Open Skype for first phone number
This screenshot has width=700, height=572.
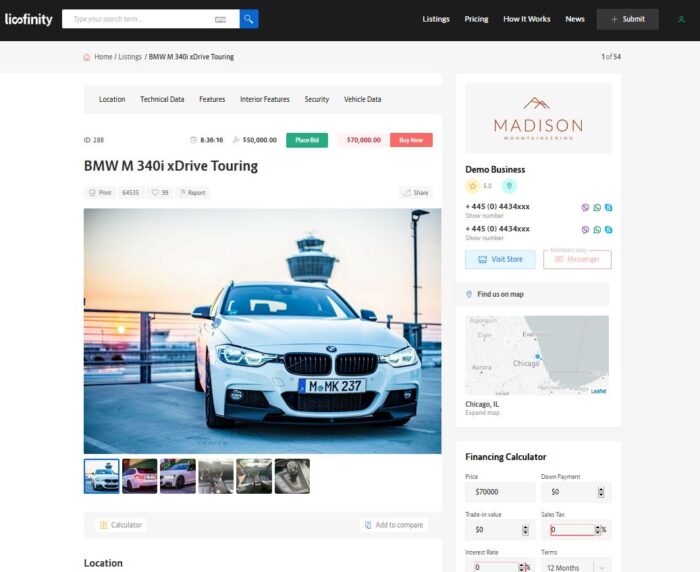tap(608, 208)
